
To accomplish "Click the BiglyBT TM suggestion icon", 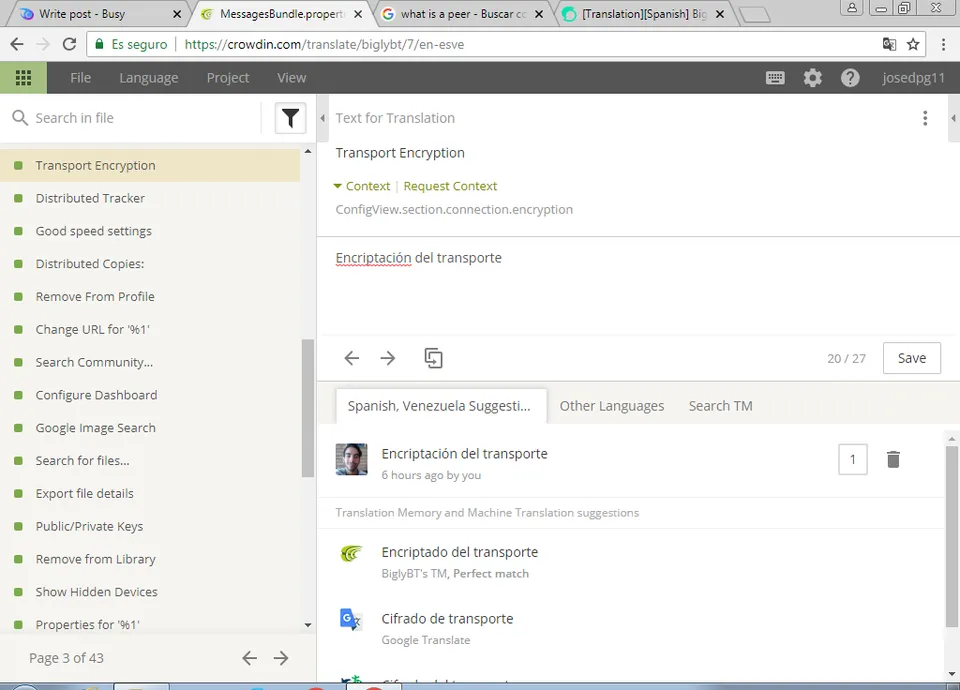I will click(x=351, y=553).
